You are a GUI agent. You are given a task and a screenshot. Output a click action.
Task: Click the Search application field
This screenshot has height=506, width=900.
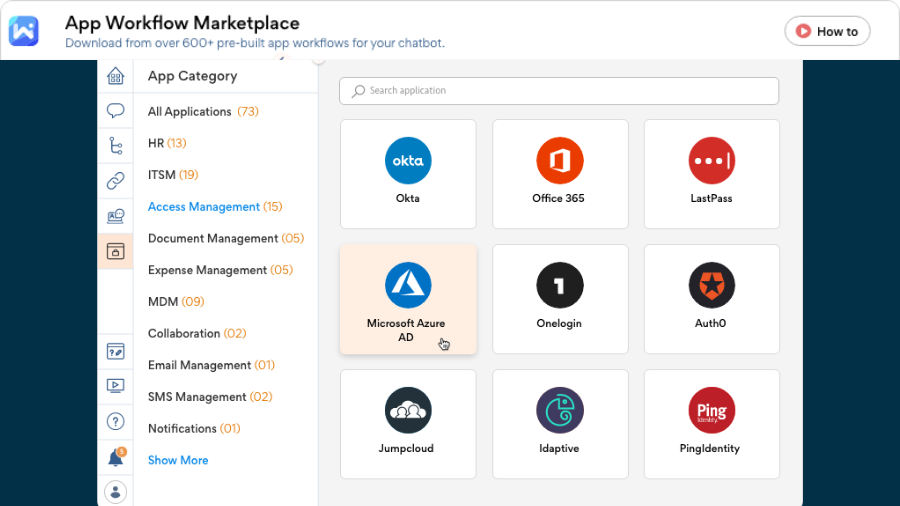click(x=559, y=91)
